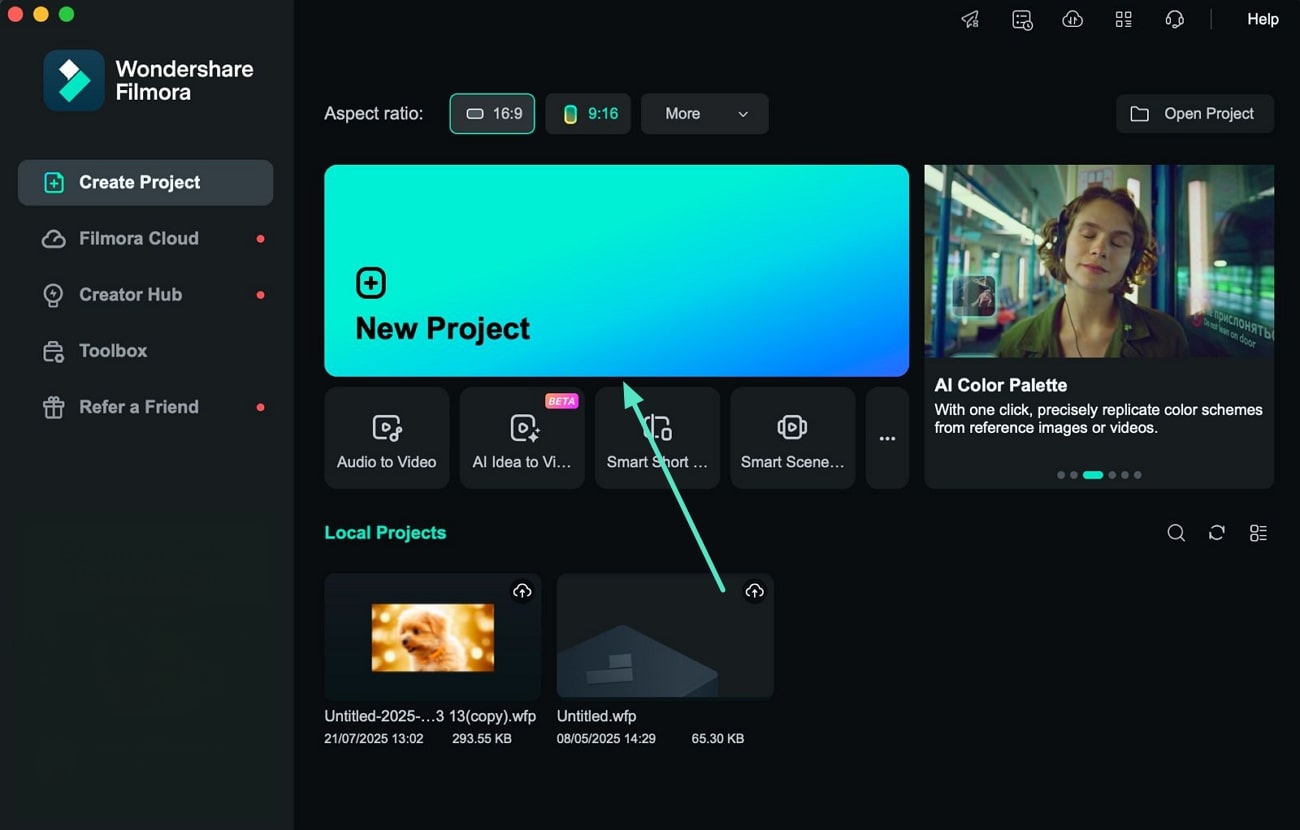The width and height of the screenshot is (1300, 830).
Task: Open the Help menu
Action: coord(1262,19)
